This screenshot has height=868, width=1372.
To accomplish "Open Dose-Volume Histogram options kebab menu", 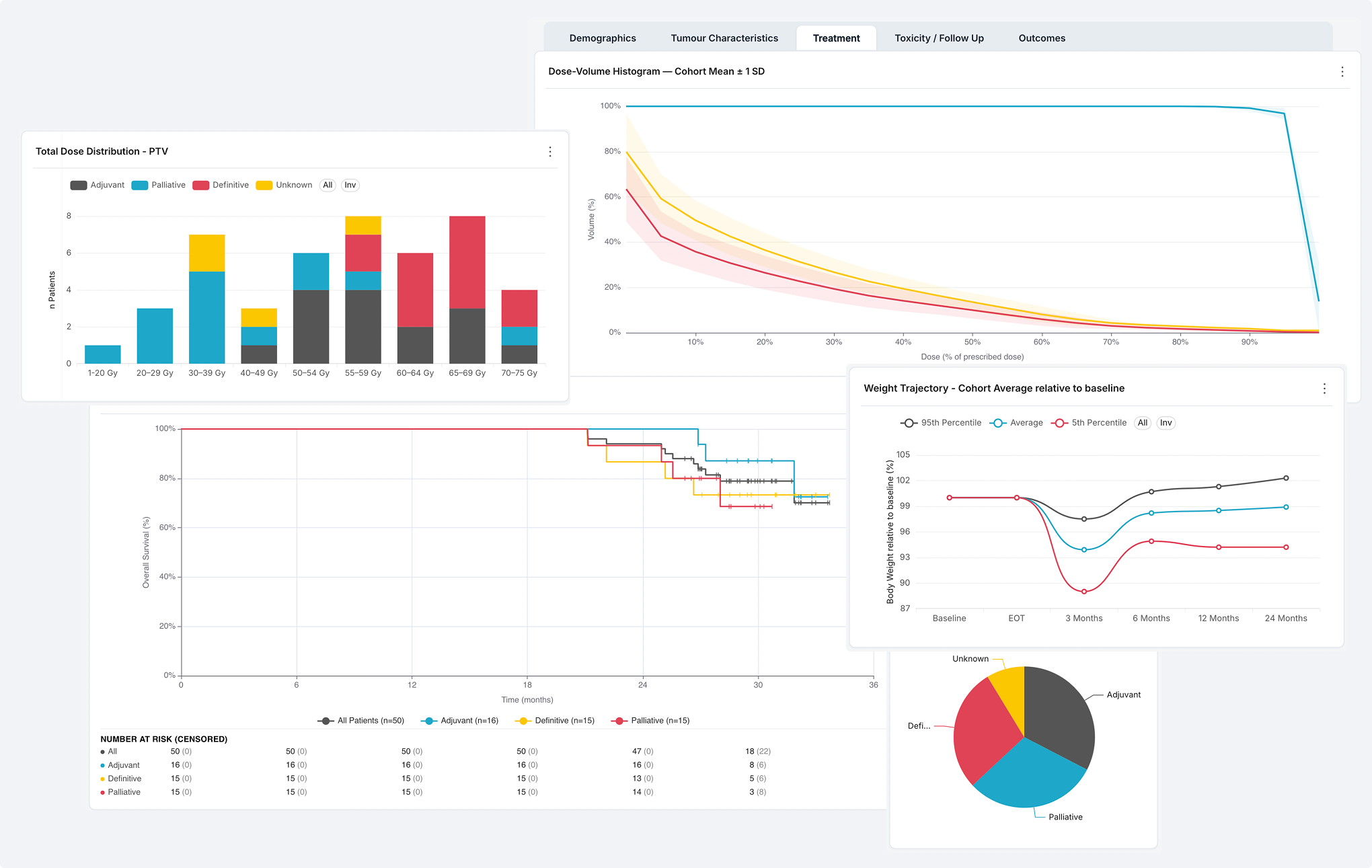I will click(x=1342, y=72).
